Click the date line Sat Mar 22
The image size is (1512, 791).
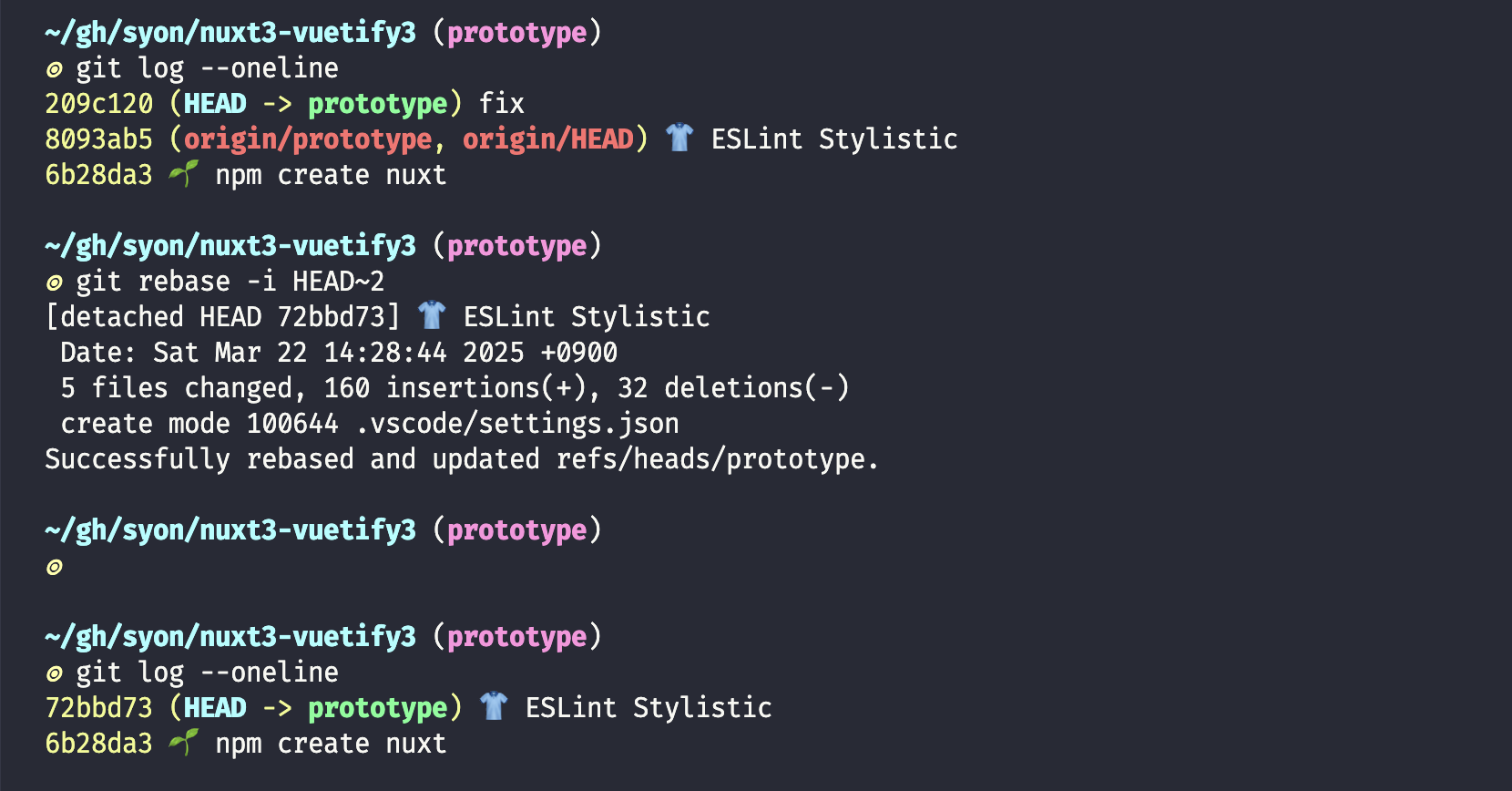pos(339,352)
